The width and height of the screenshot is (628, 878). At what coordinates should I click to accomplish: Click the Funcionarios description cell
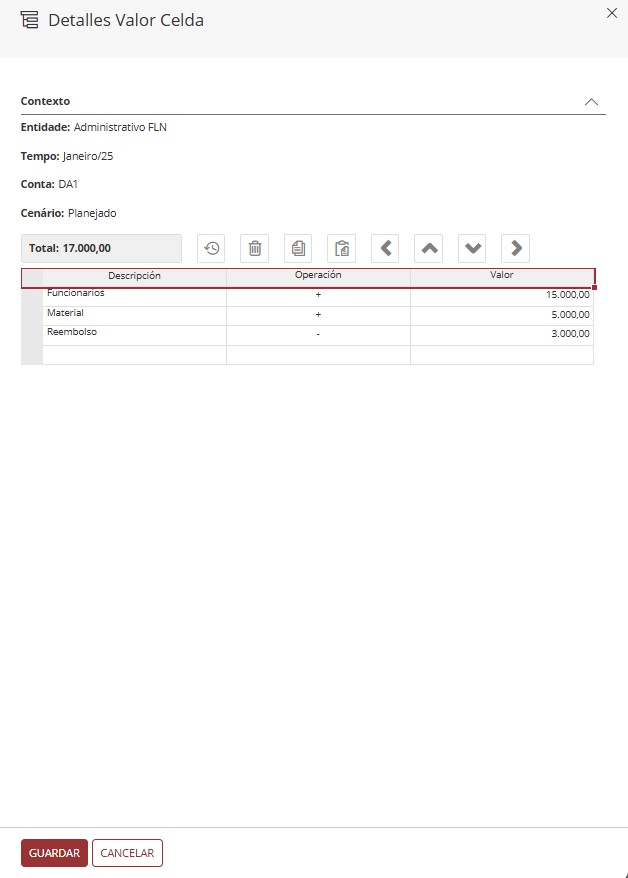tap(134, 296)
